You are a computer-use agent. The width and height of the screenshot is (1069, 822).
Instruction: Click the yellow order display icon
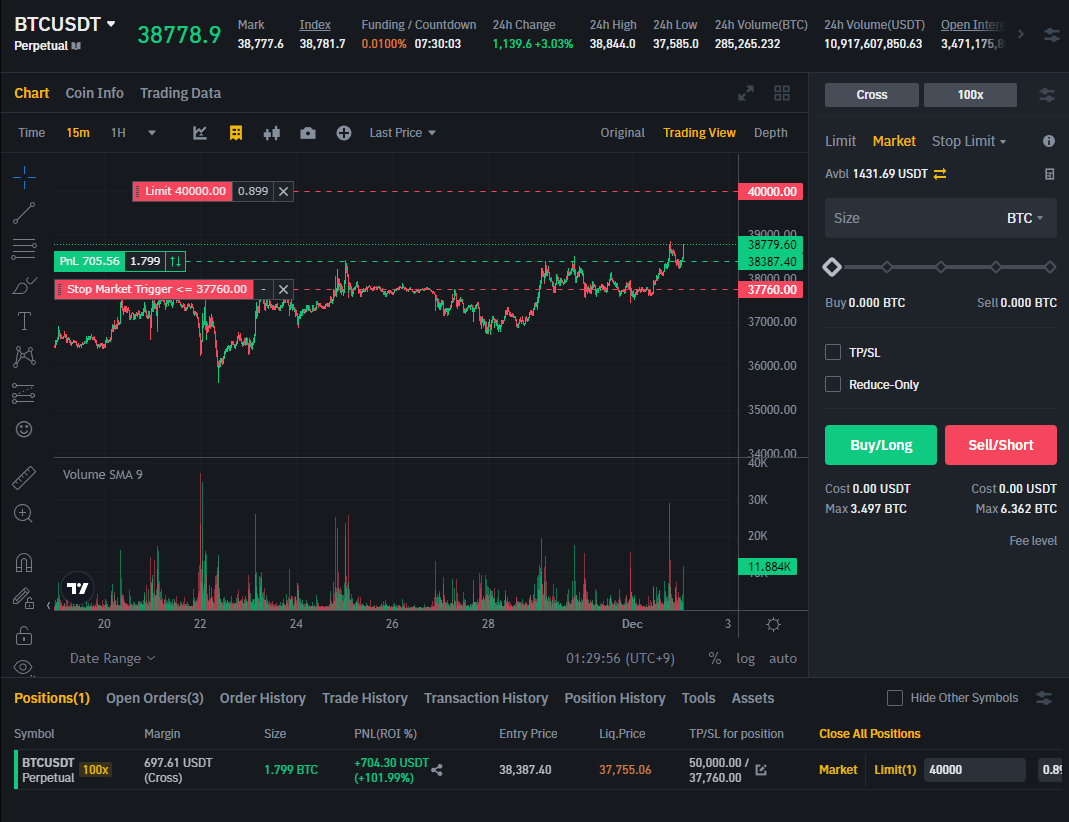tap(236, 133)
